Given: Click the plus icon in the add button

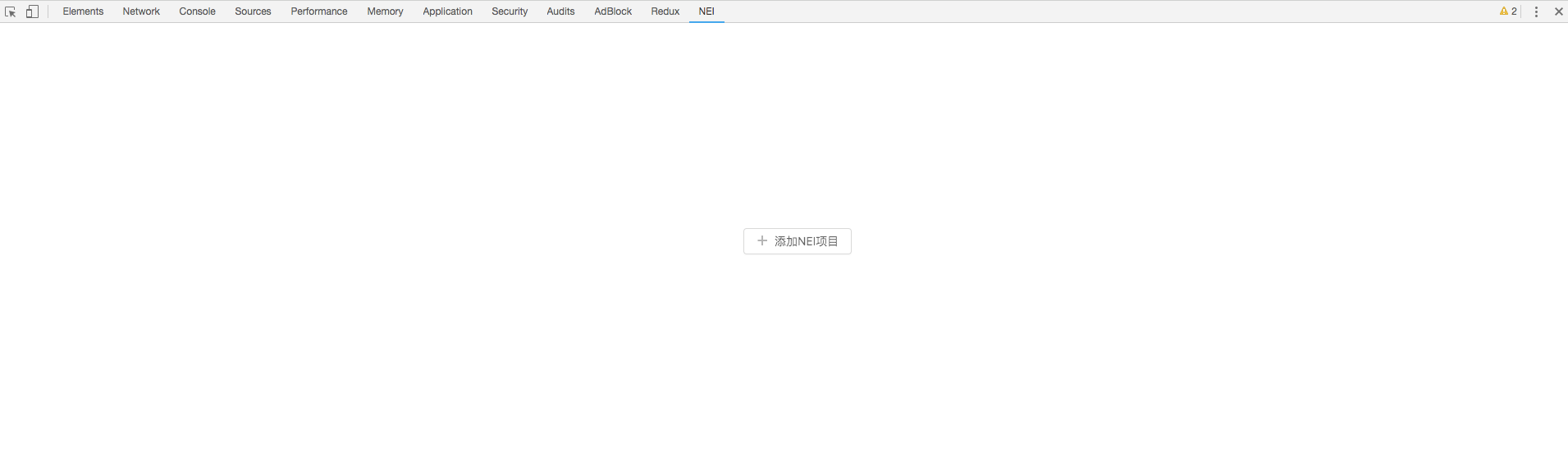Looking at the screenshot, I should pos(762,241).
